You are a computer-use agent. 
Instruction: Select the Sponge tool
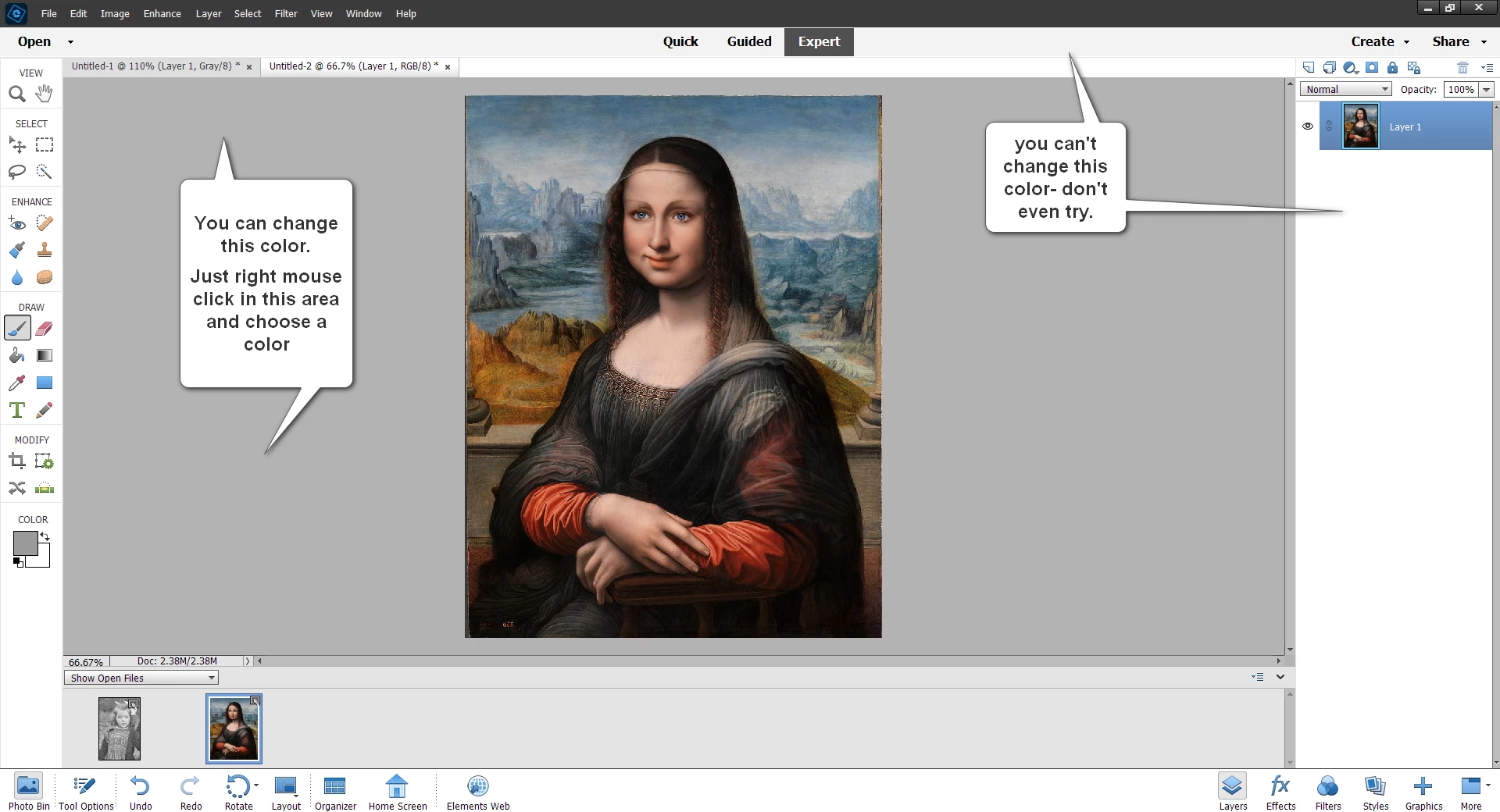[x=45, y=277]
